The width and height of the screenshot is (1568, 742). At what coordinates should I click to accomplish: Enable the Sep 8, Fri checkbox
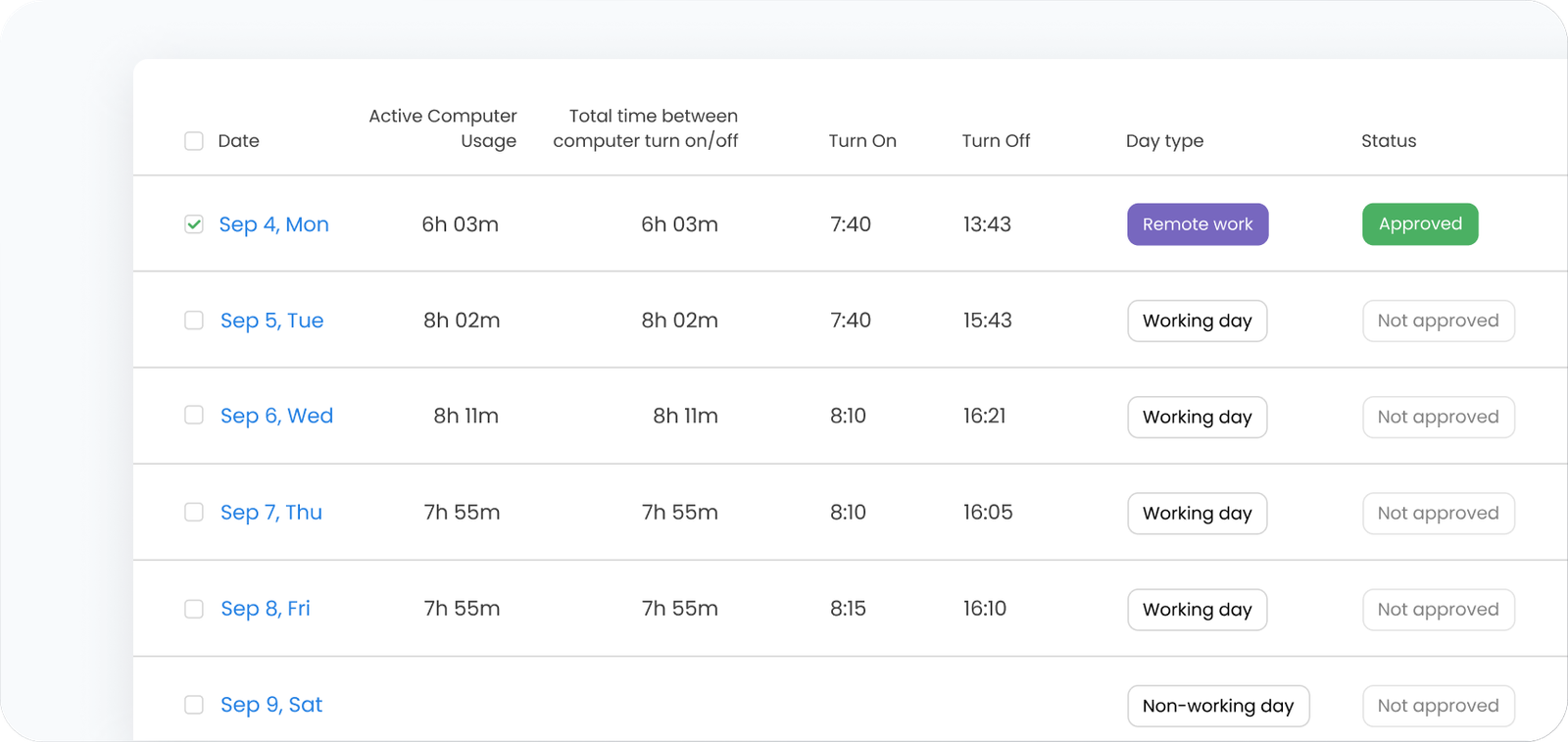tap(194, 609)
